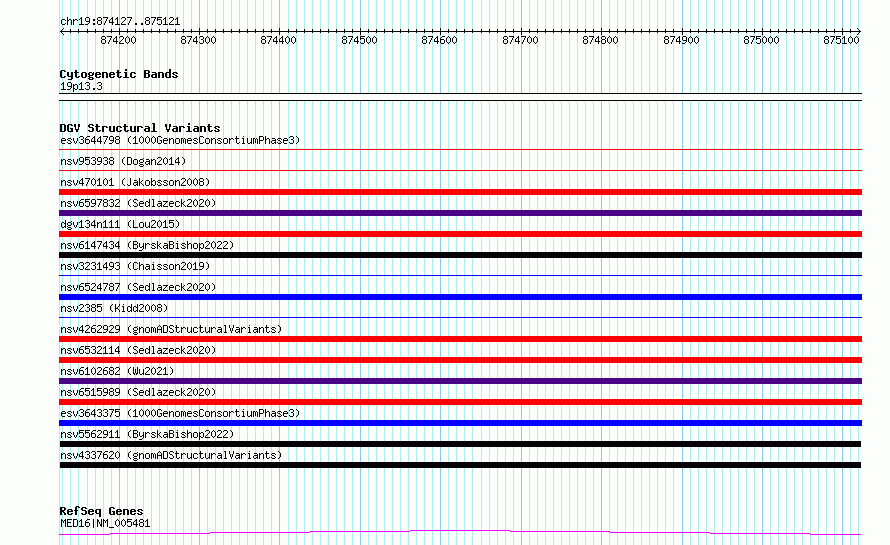Image resolution: width=890 pixels, height=545 pixels.
Task: Click the black bar under nsv6147434
Action: point(460,255)
